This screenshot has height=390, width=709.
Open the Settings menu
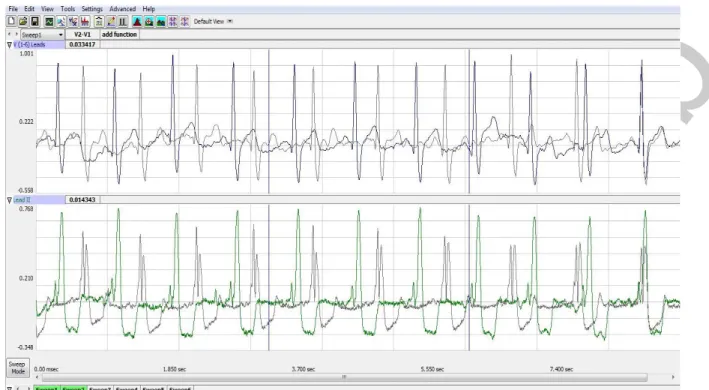click(x=92, y=9)
